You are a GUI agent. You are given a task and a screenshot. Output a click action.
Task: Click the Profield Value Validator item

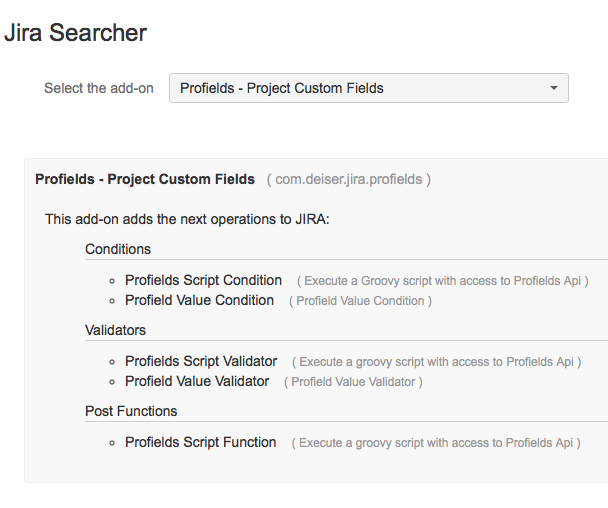197,381
